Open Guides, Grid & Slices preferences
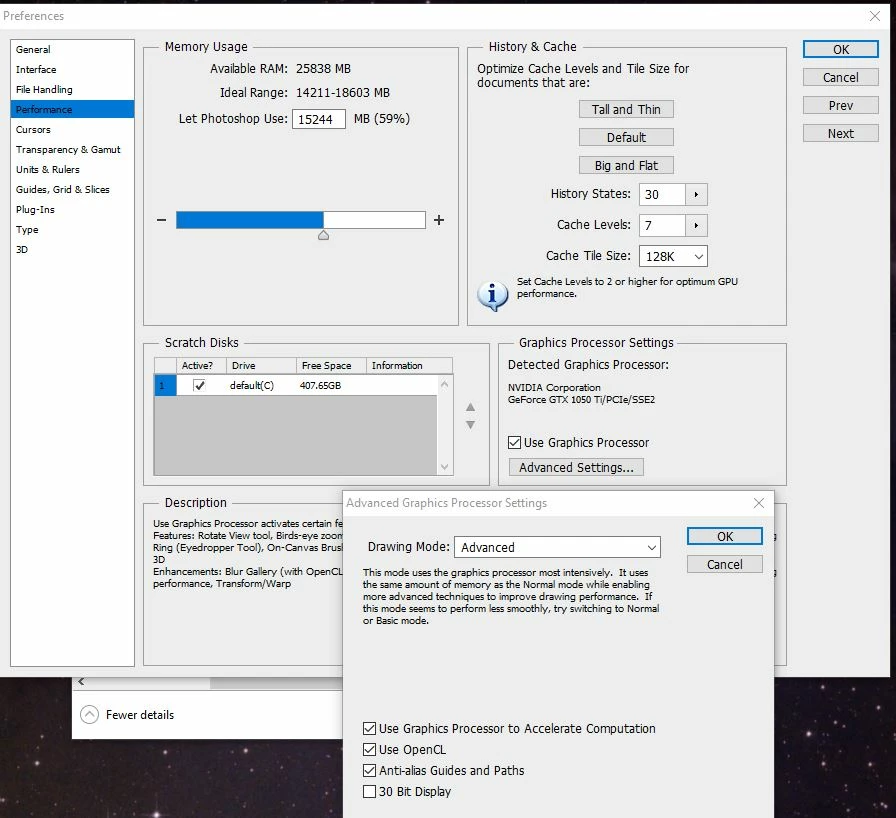 click(x=72, y=190)
